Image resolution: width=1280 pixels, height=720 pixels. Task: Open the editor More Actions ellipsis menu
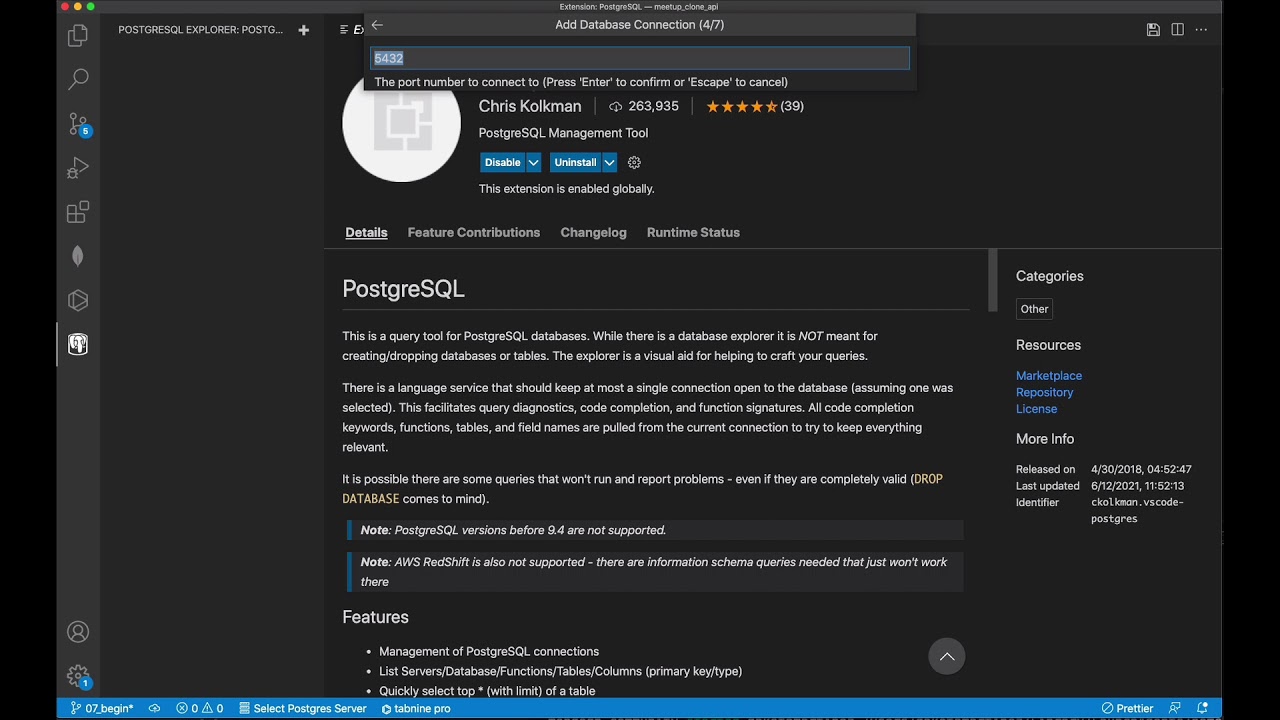point(1201,30)
